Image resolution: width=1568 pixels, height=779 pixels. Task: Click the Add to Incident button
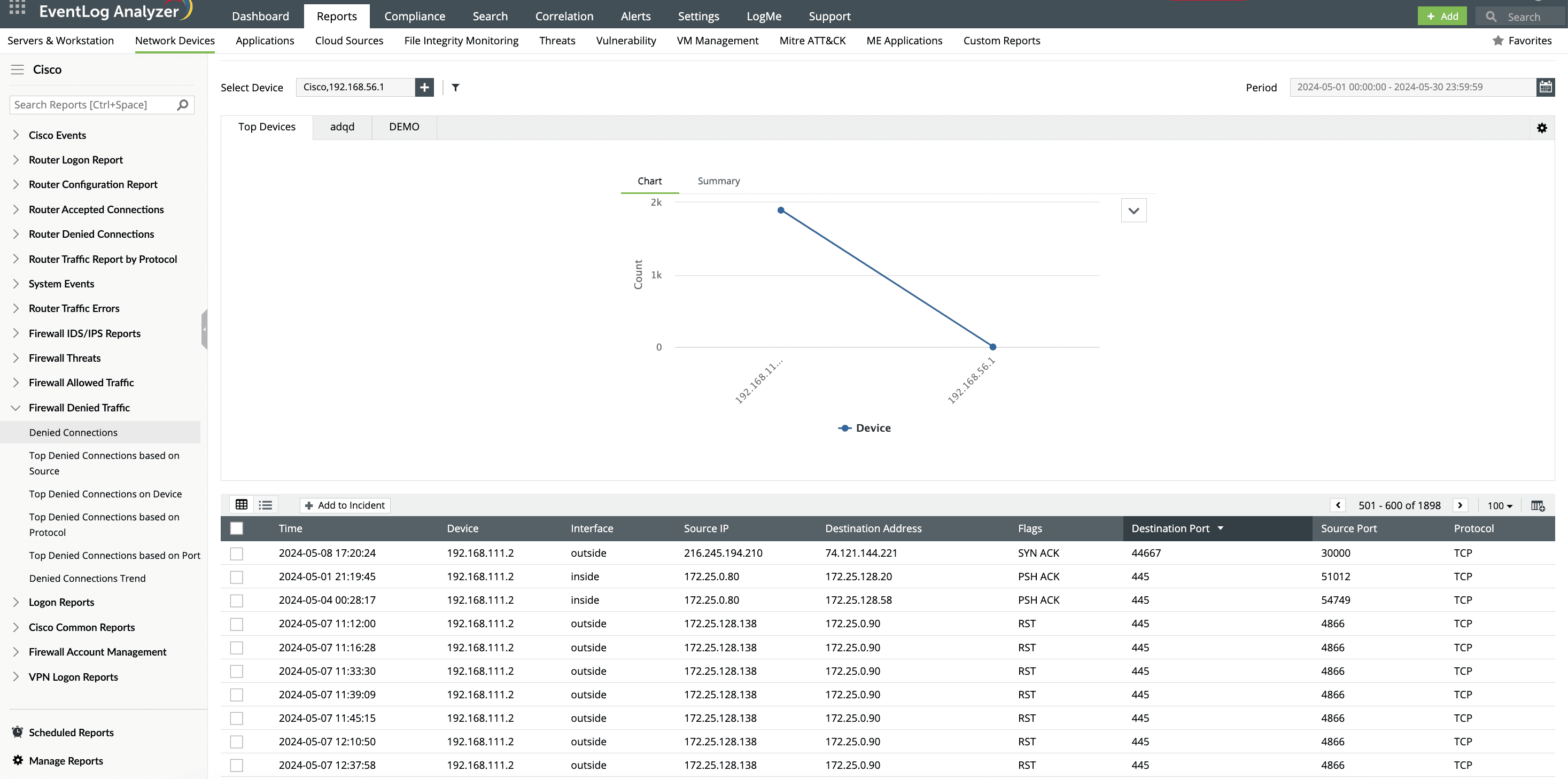tap(345, 505)
